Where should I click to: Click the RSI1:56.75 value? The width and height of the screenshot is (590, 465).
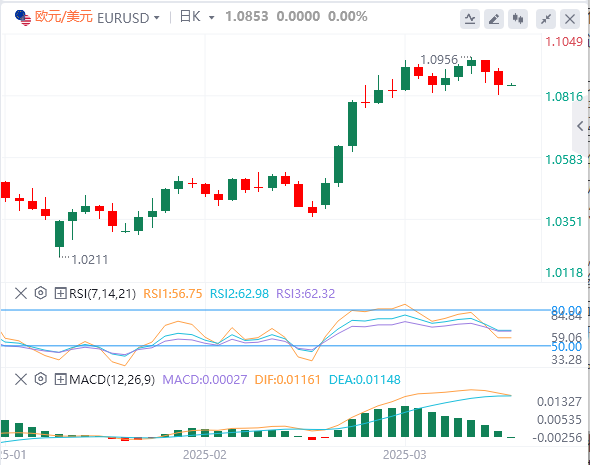[173, 293]
